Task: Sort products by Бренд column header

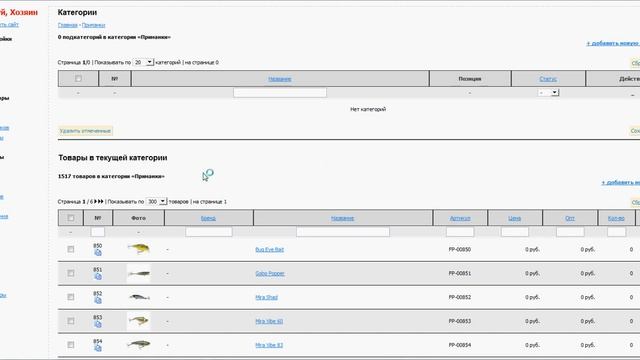Action: coord(208,218)
